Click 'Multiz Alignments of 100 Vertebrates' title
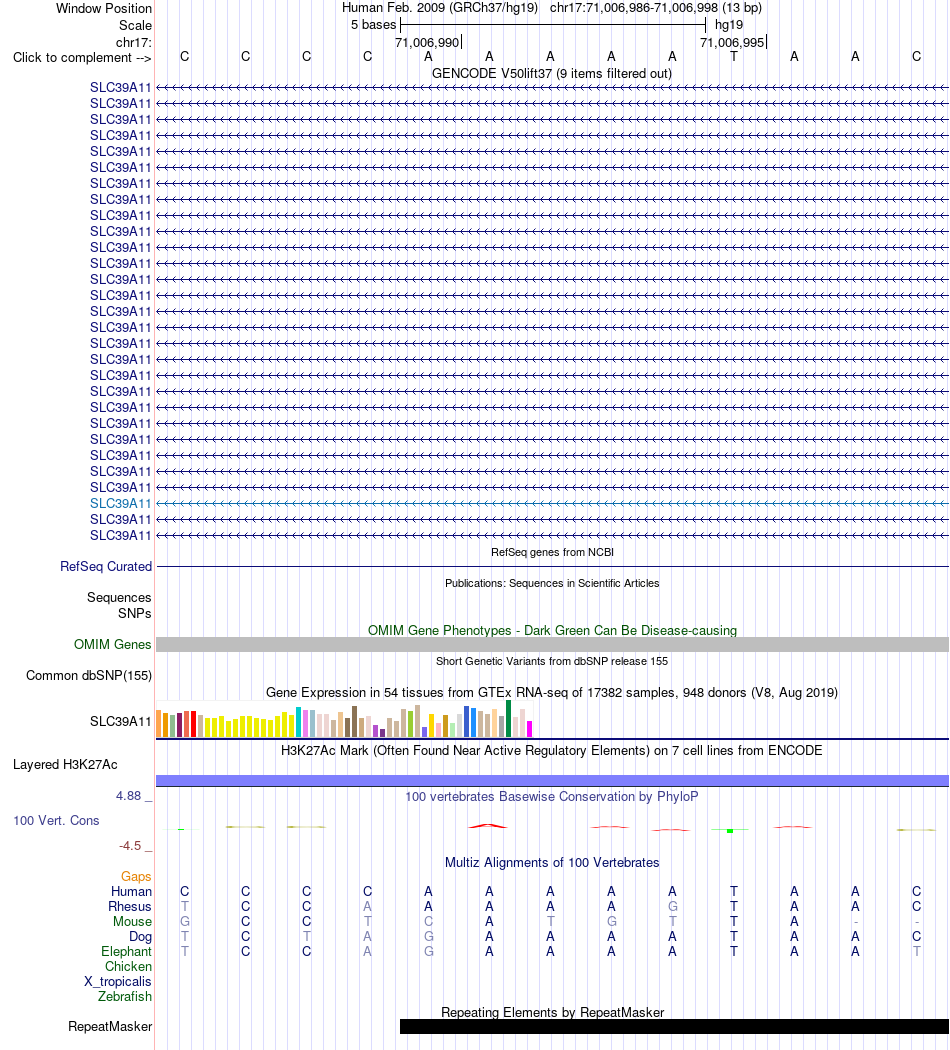The image size is (950, 1050). click(x=552, y=862)
